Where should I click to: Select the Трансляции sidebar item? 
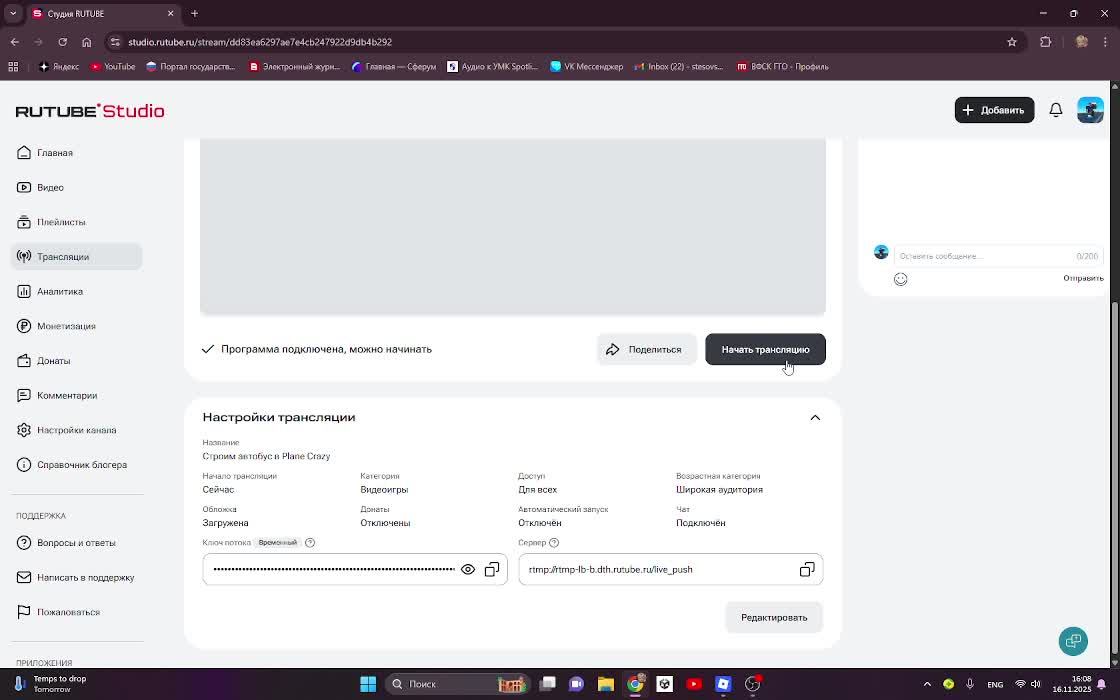(76, 256)
